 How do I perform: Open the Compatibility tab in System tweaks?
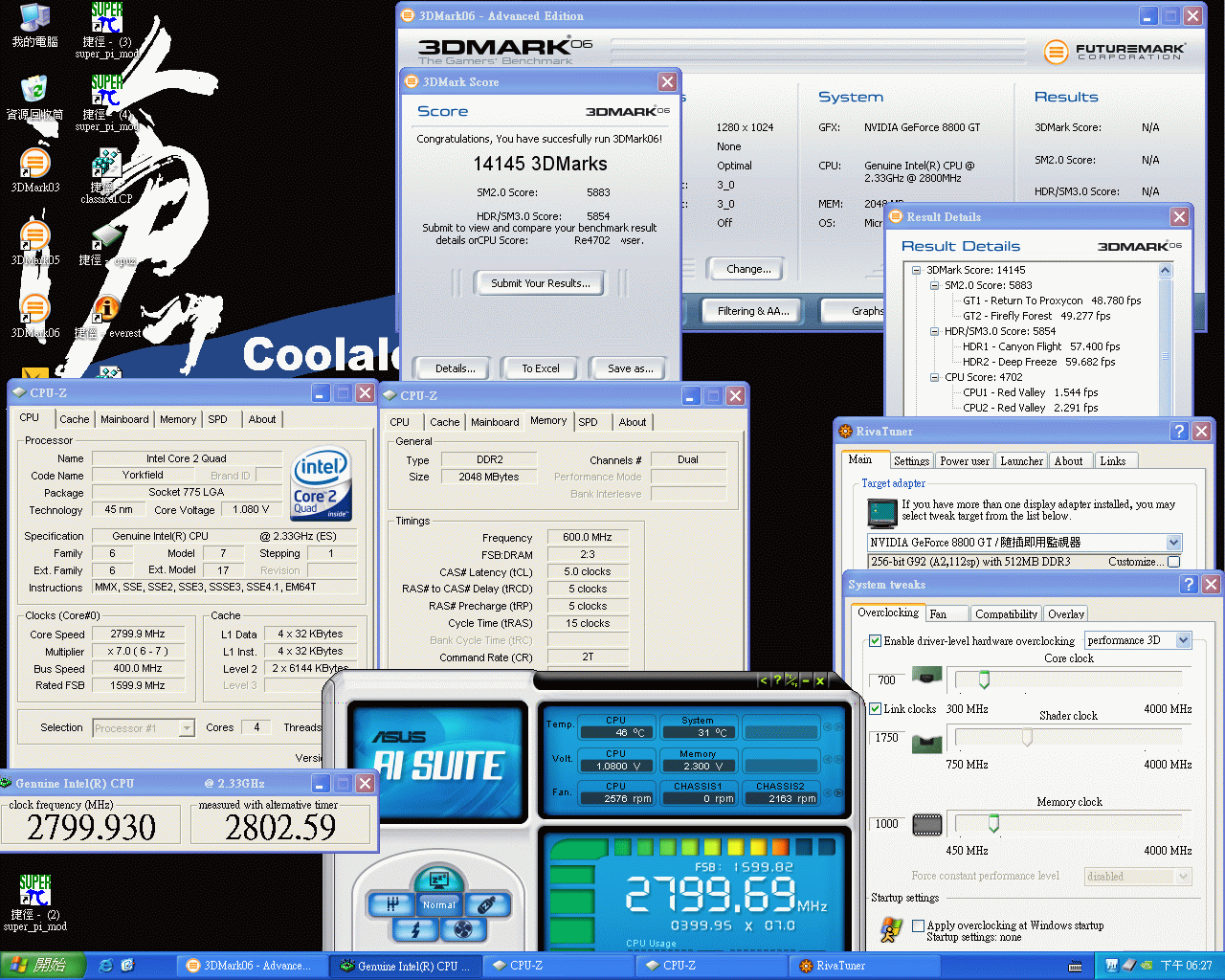point(1006,614)
